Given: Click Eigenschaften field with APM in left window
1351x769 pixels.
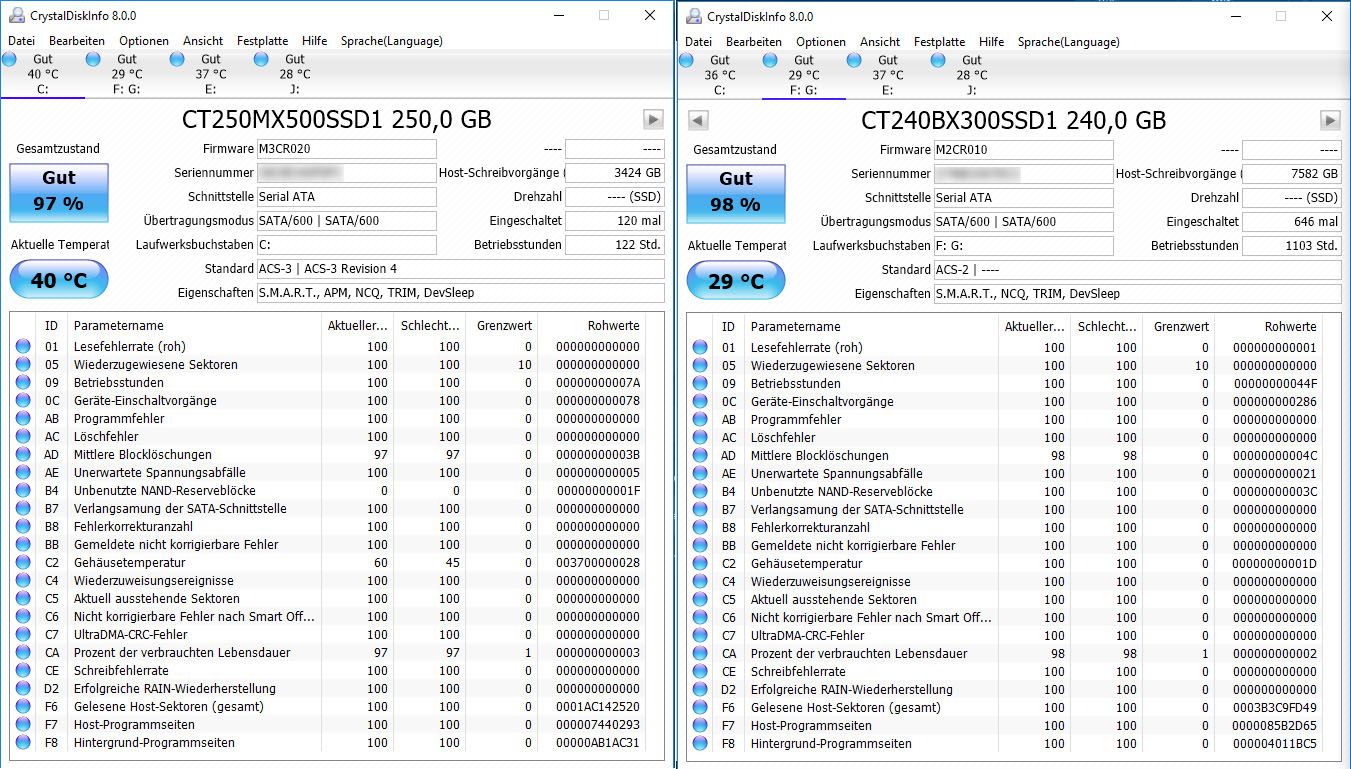Looking at the screenshot, I should [461, 293].
